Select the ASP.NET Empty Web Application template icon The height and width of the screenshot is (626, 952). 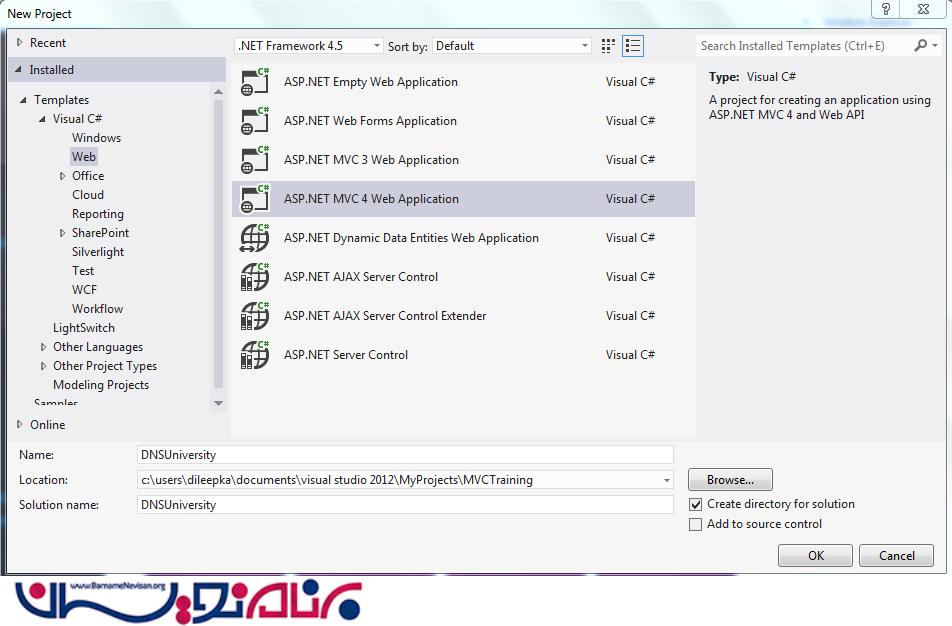tap(255, 83)
